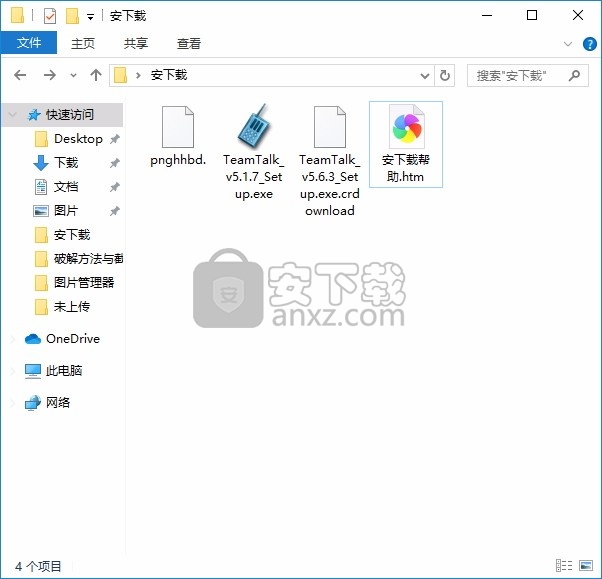Image resolution: width=602 pixels, height=579 pixels.
Task: Minimize the Explorer window
Action: (487, 15)
